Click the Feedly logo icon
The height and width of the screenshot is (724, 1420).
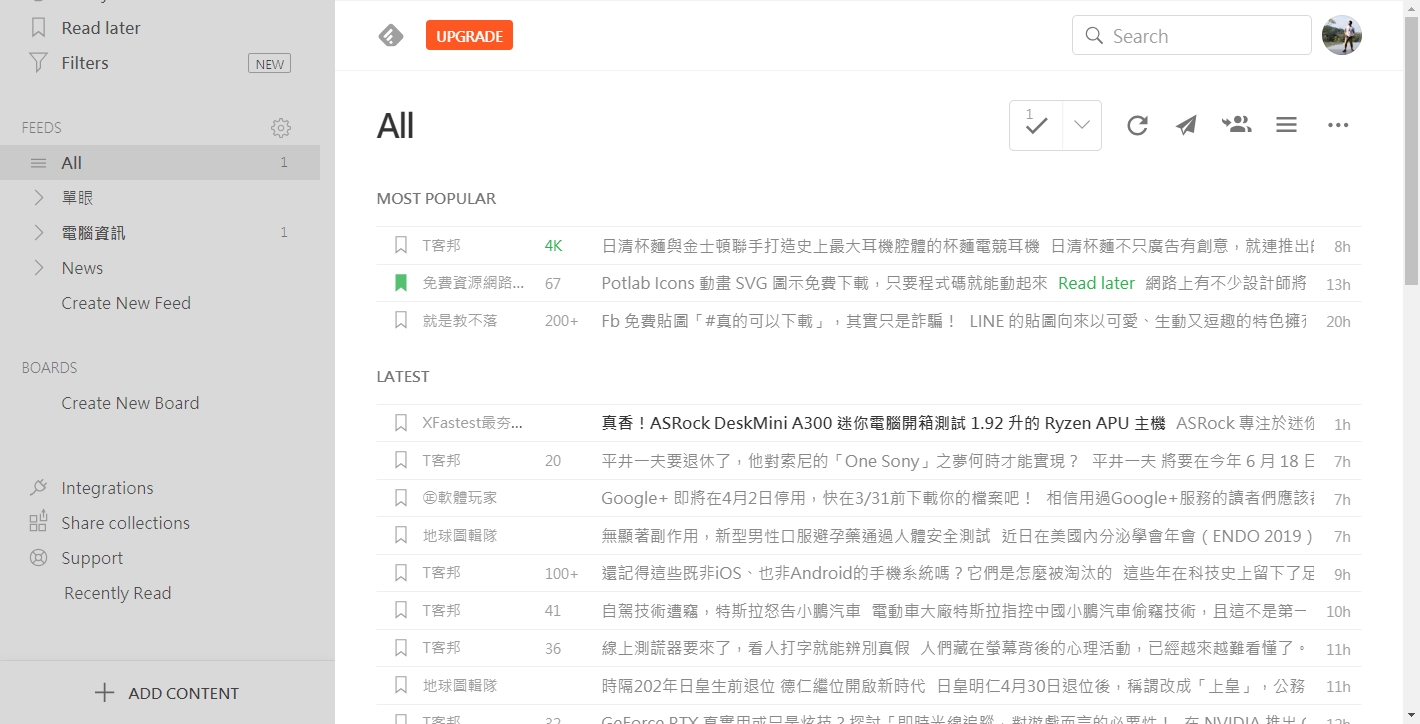[391, 36]
